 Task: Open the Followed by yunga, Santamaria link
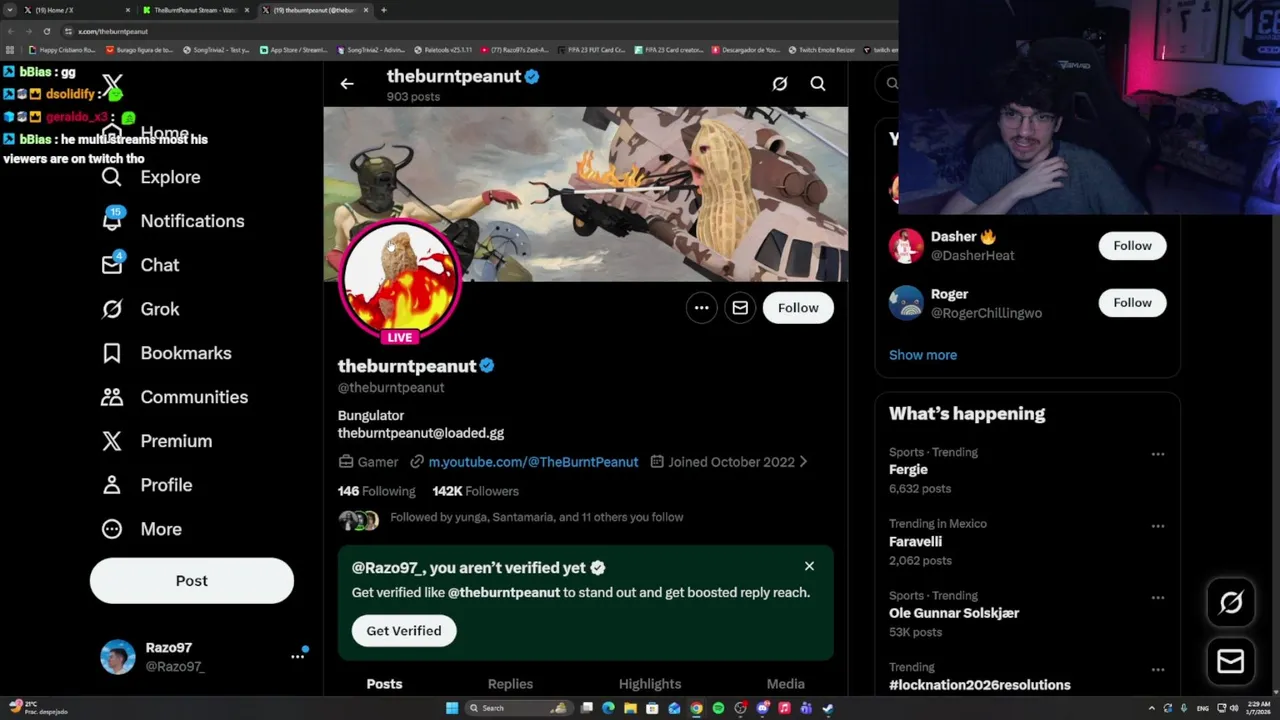pyautogui.click(x=537, y=517)
